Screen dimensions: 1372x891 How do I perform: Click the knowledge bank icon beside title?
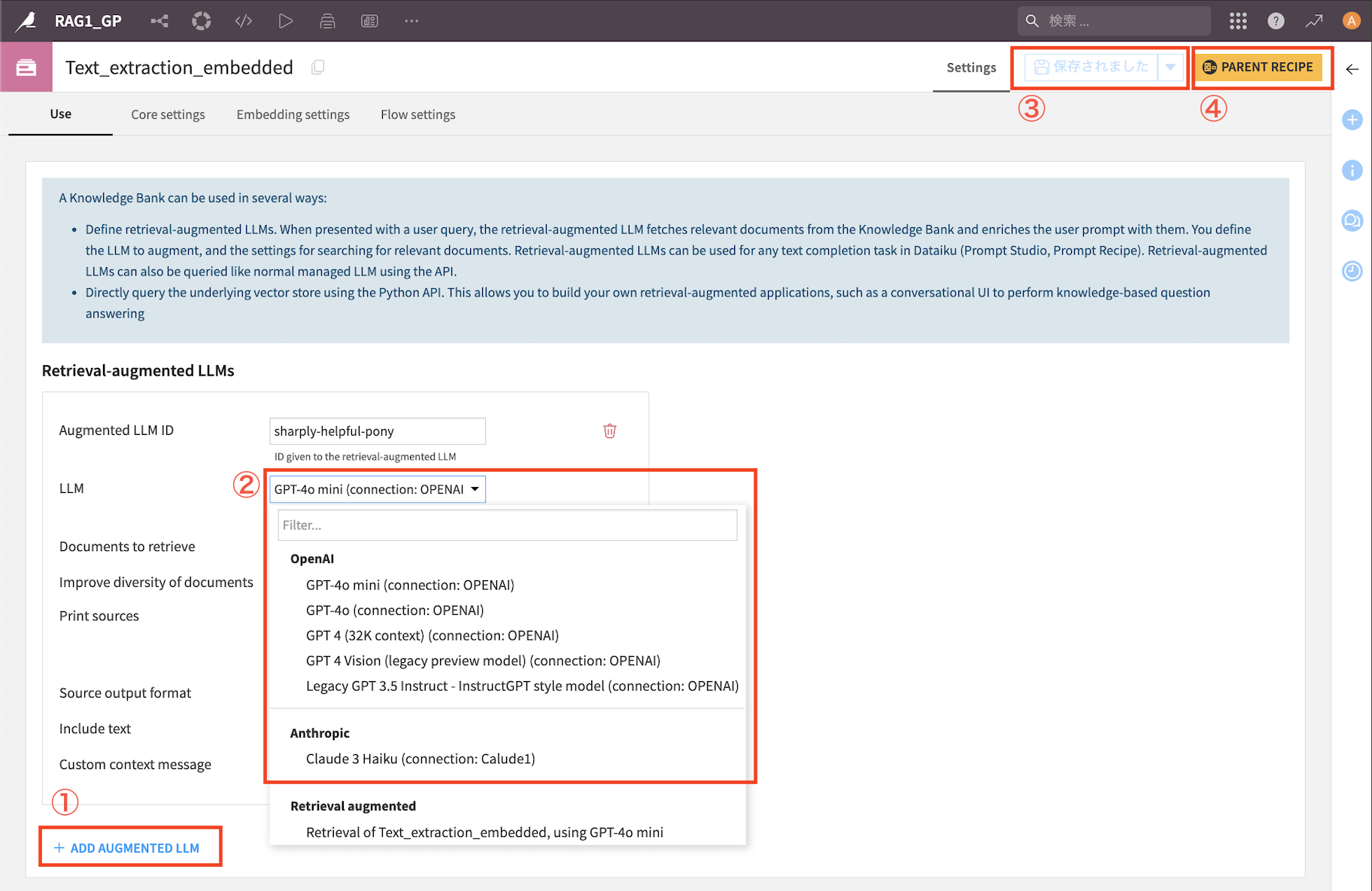click(x=26, y=68)
